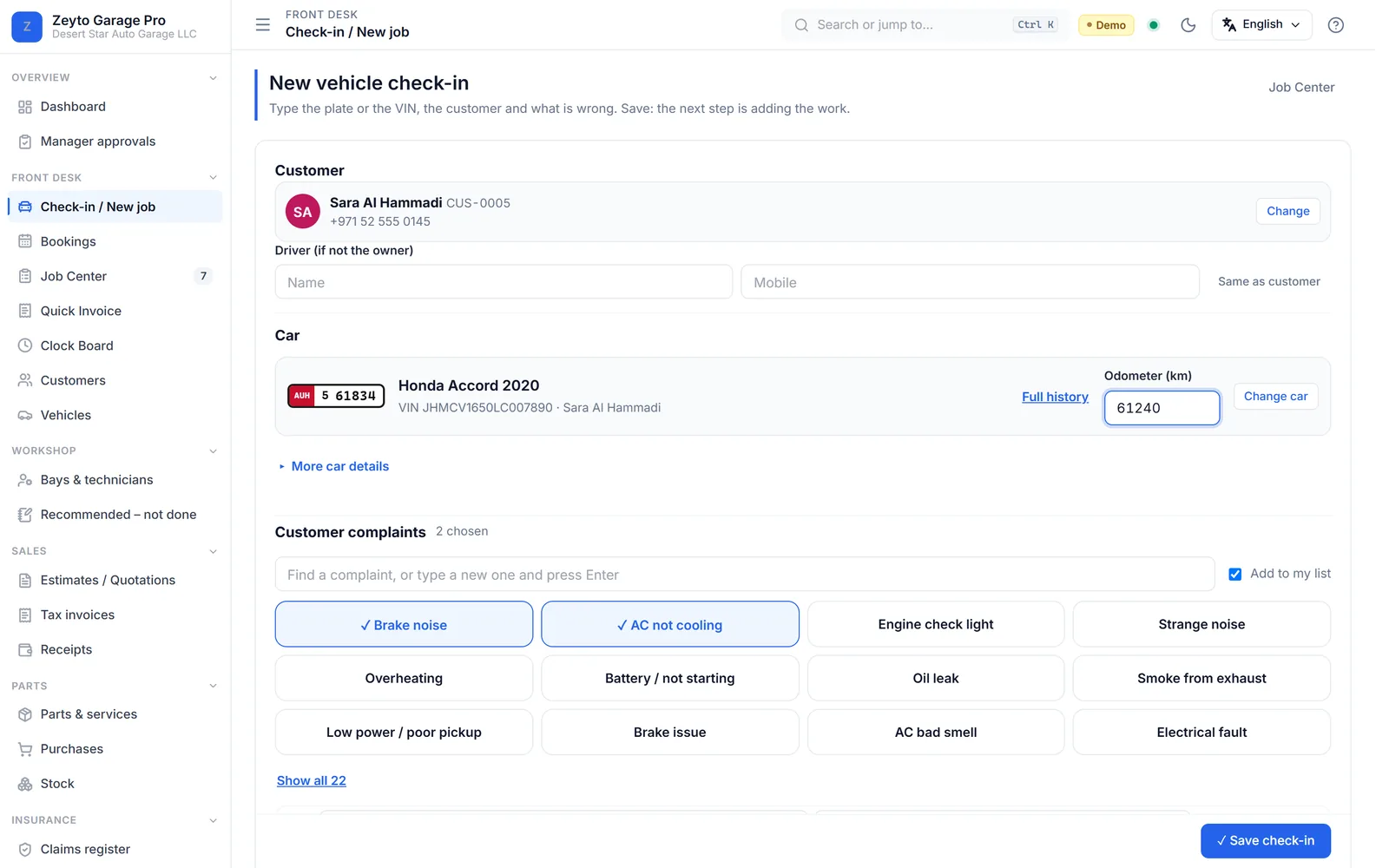Open Receipts page

115,649
